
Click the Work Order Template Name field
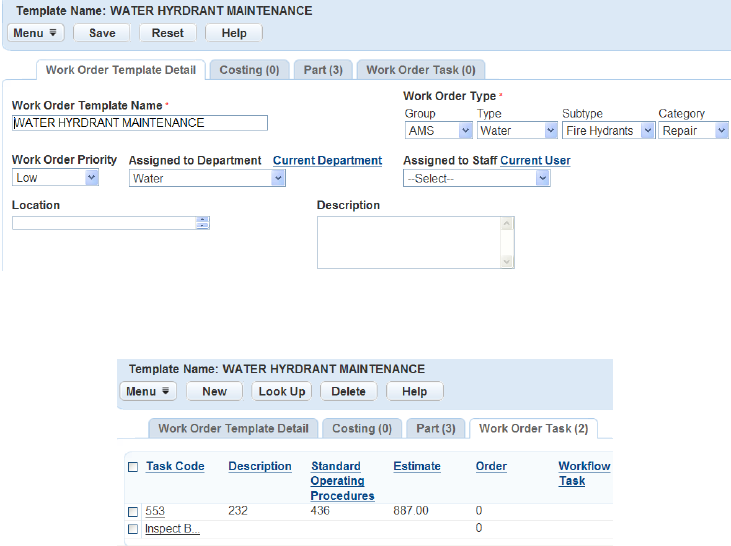coord(140,123)
